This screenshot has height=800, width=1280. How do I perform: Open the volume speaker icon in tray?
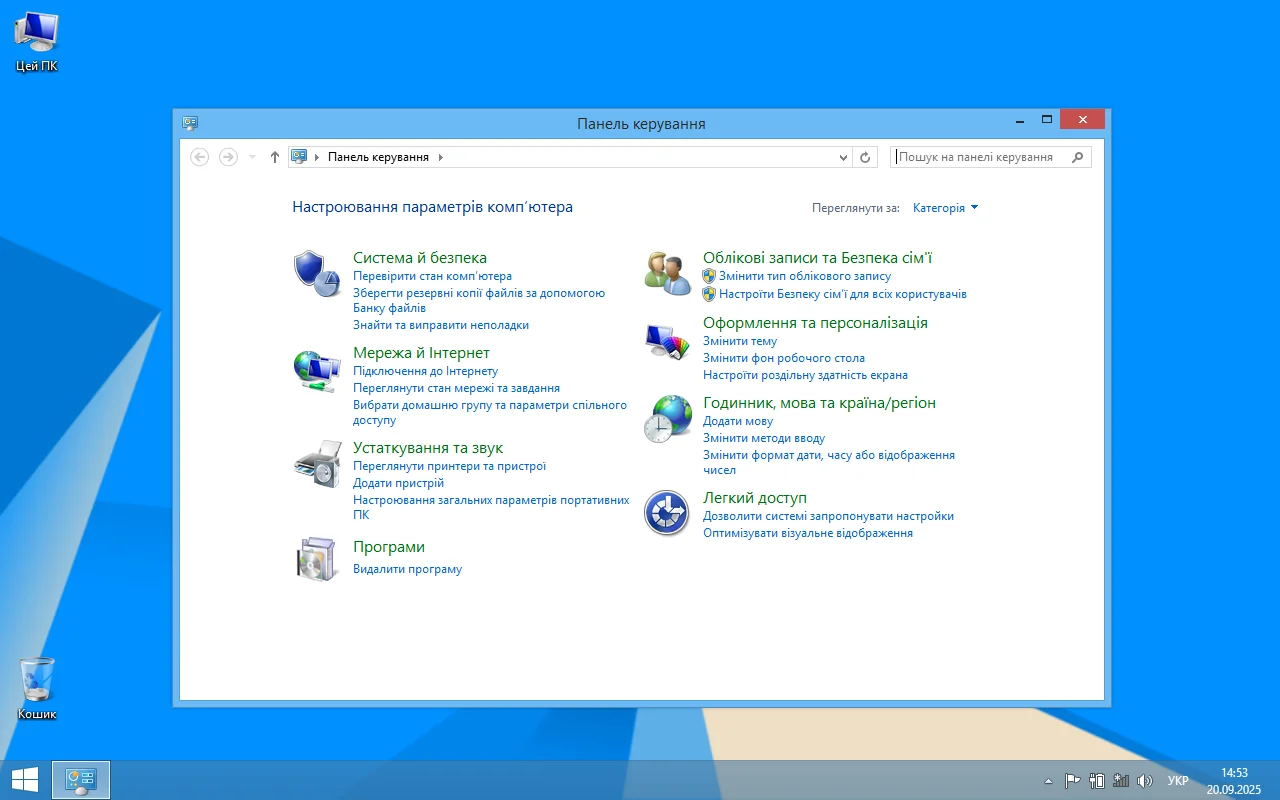[x=1145, y=781]
